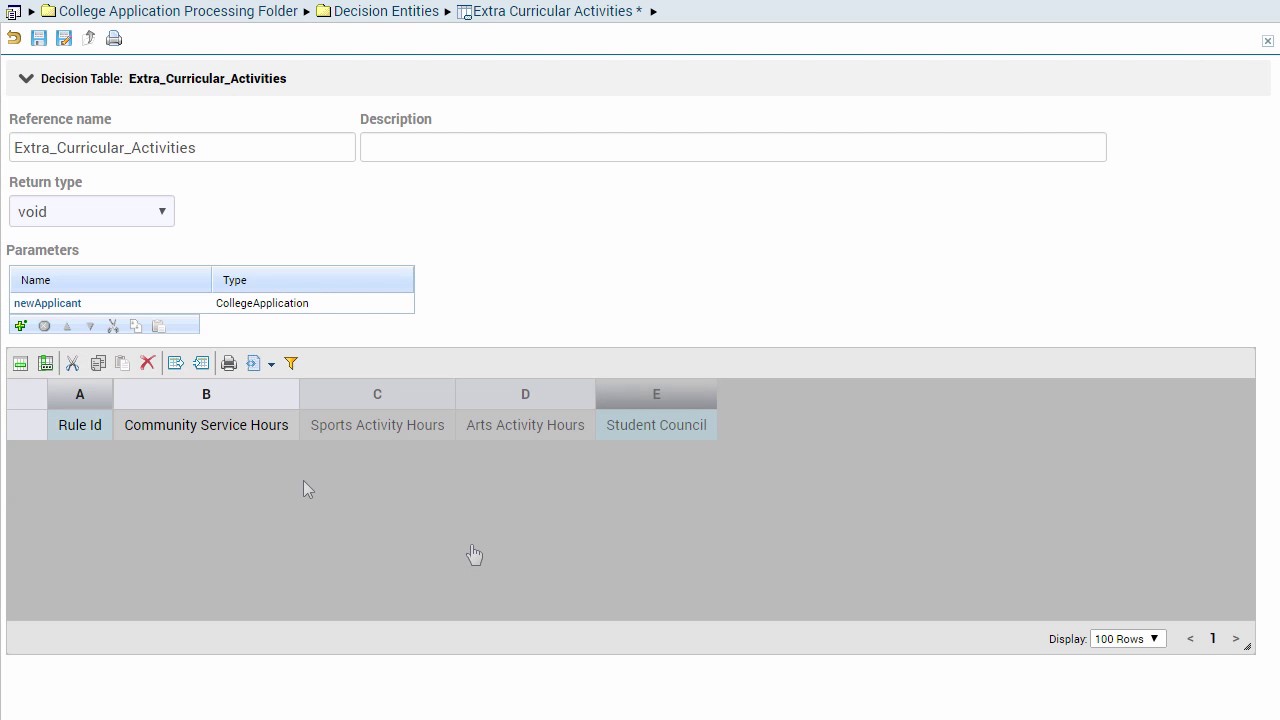The height and width of the screenshot is (720, 1280).
Task: Go to previous page with the < arrow
Action: click(1190, 638)
